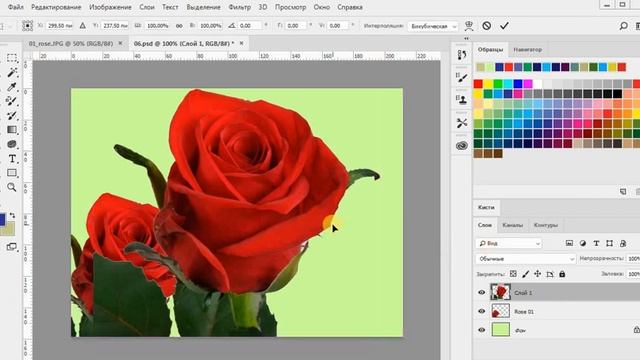
Task: Toggle the maintain aspect ratio link
Action: pos(179,26)
